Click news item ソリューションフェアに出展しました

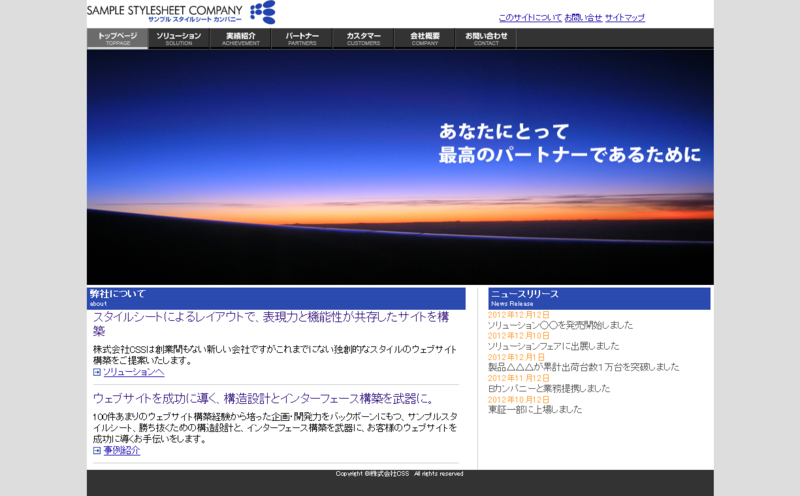coord(554,346)
